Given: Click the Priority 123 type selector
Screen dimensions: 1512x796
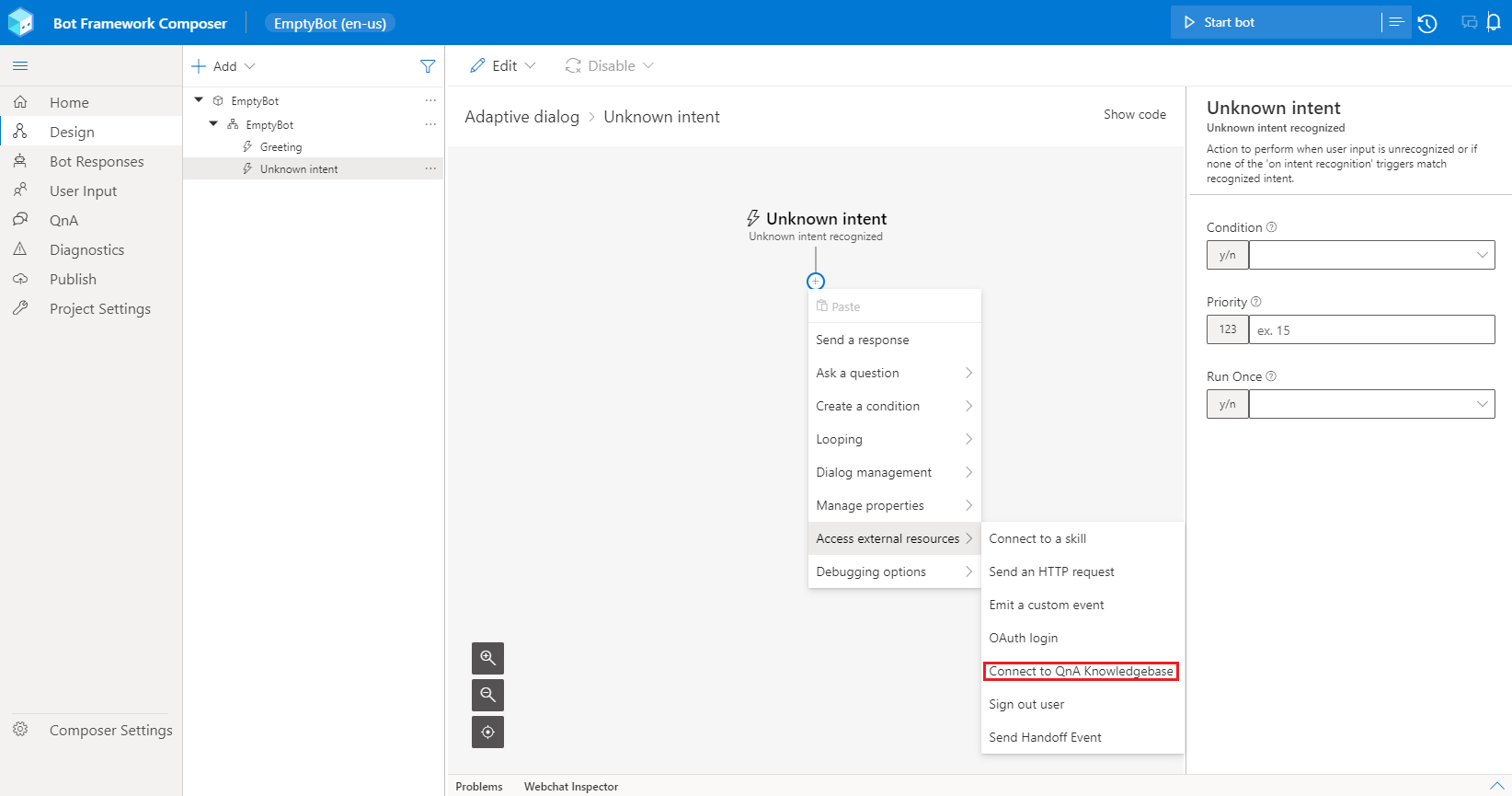Looking at the screenshot, I should (1228, 329).
